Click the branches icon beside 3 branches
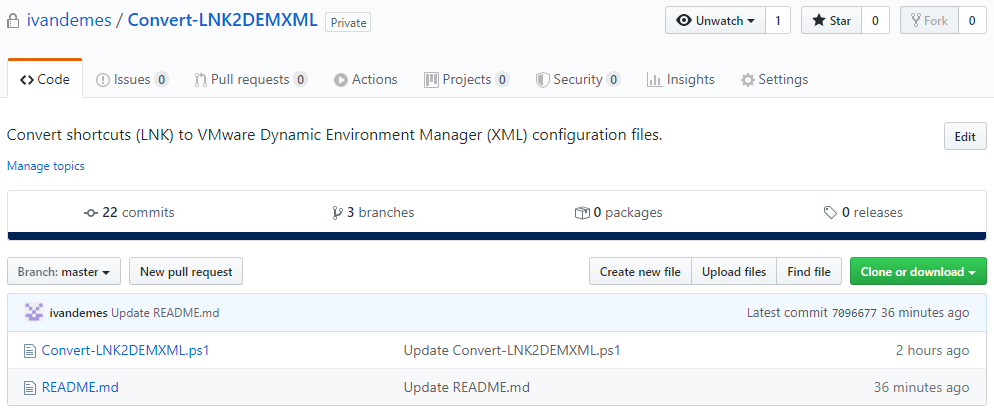Image resolution: width=994 pixels, height=413 pixels. point(337,213)
